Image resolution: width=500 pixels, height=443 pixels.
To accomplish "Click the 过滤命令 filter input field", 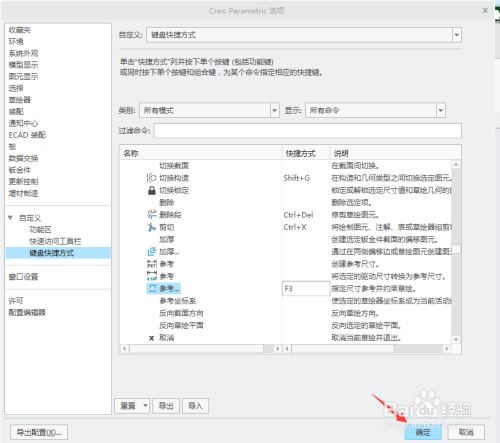I will point(308,130).
